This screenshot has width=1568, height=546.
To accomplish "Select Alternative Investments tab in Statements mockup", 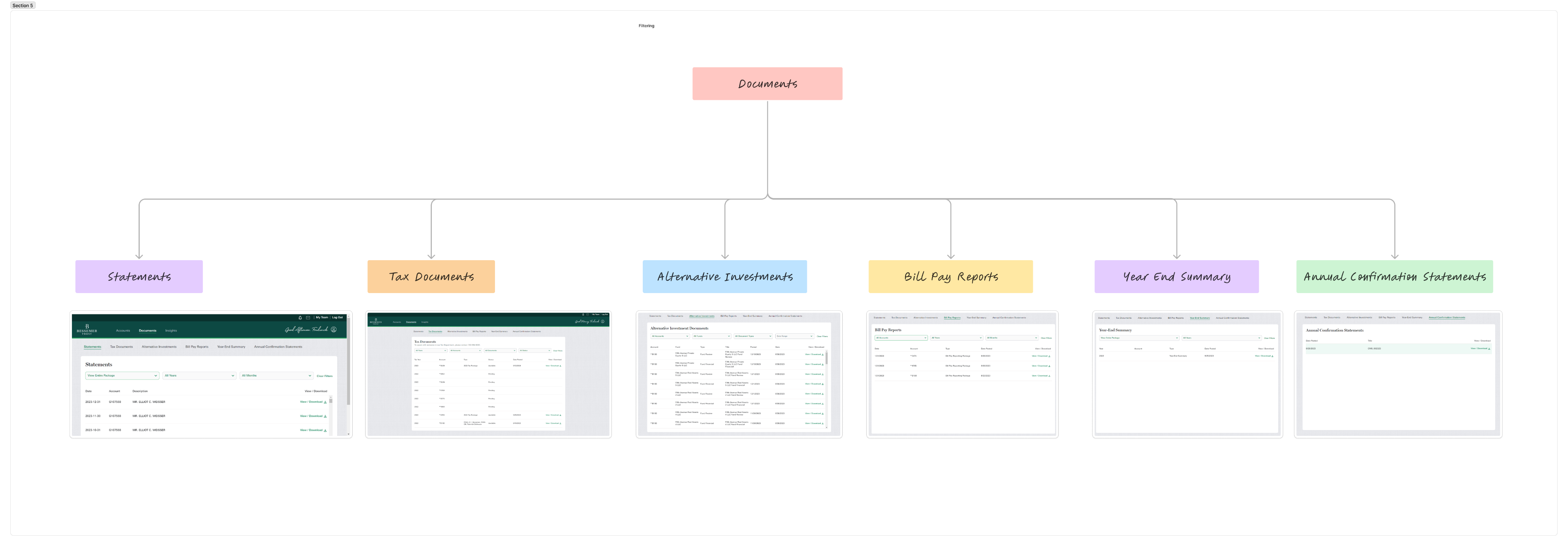I will pos(159,347).
